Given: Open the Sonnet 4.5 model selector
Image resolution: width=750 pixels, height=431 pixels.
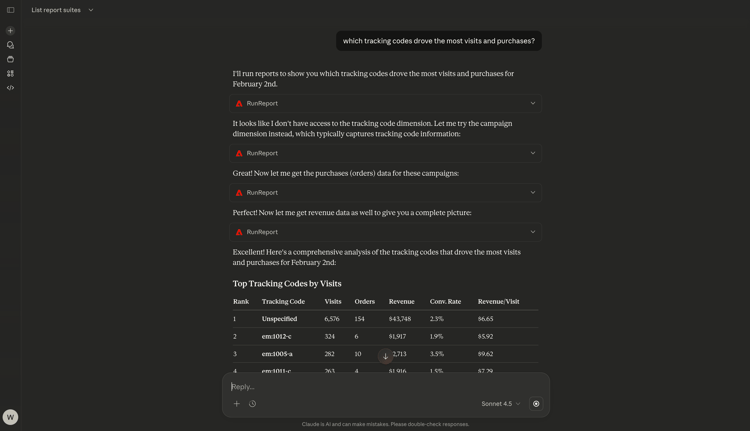Looking at the screenshot, I should (x=500, y=404).
